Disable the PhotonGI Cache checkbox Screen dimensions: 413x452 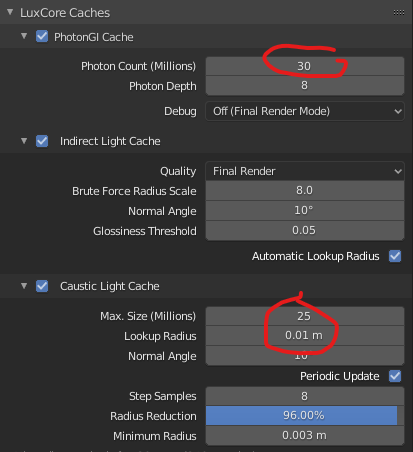42,36
